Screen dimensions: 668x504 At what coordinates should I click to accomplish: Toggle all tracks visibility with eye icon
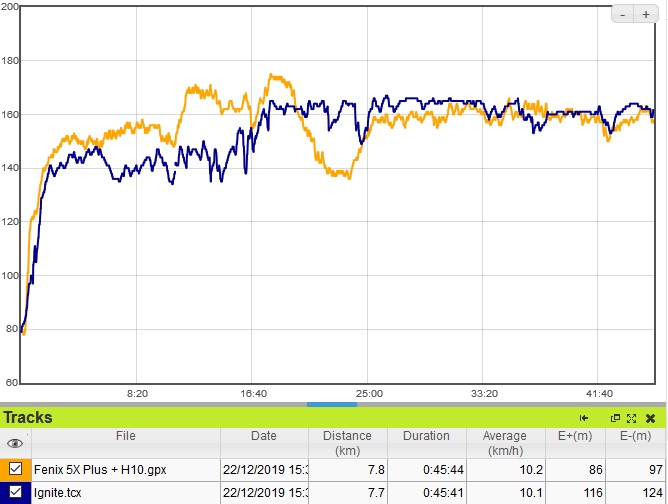(15, 443)
